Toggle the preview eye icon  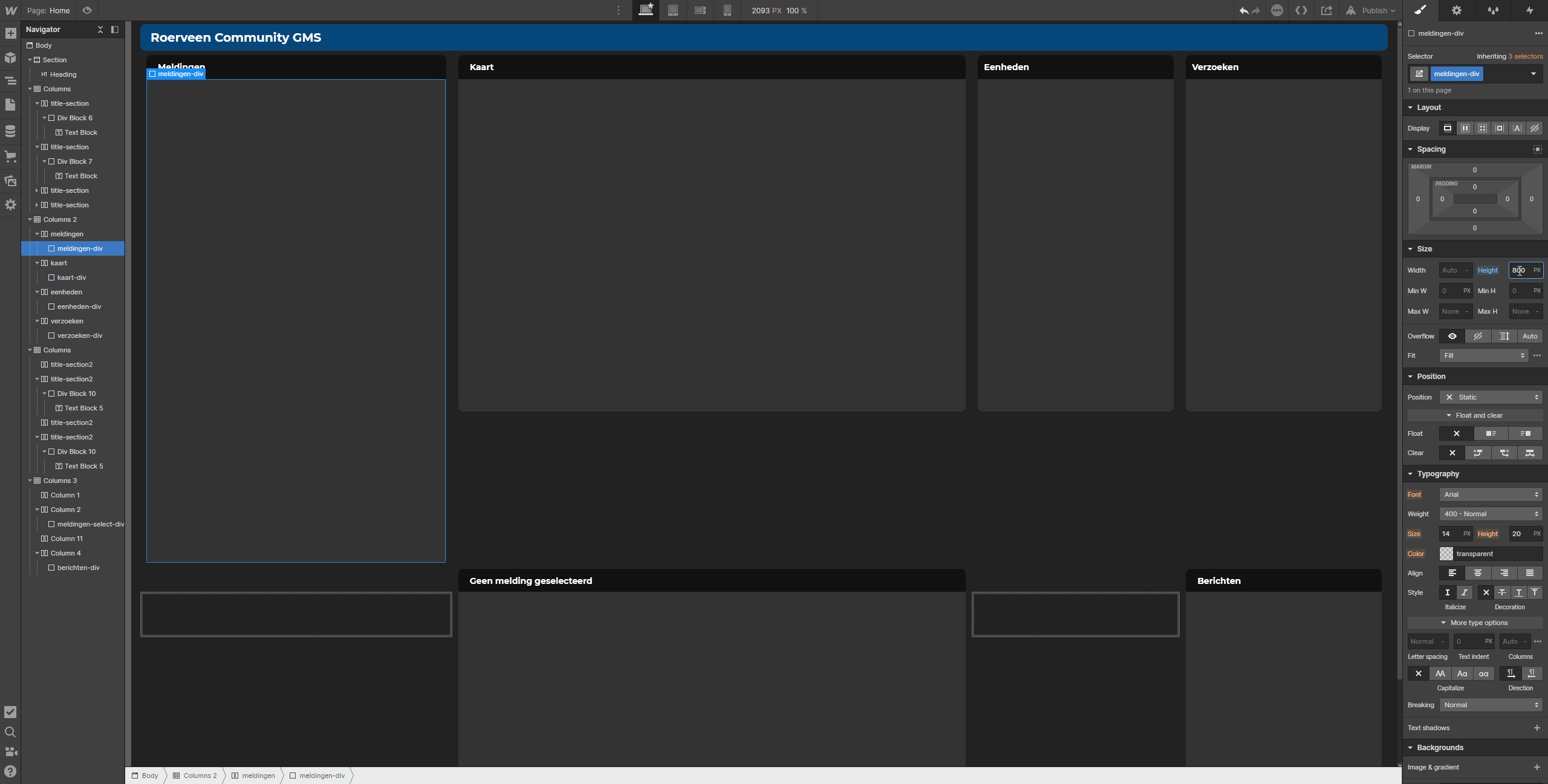87,10
